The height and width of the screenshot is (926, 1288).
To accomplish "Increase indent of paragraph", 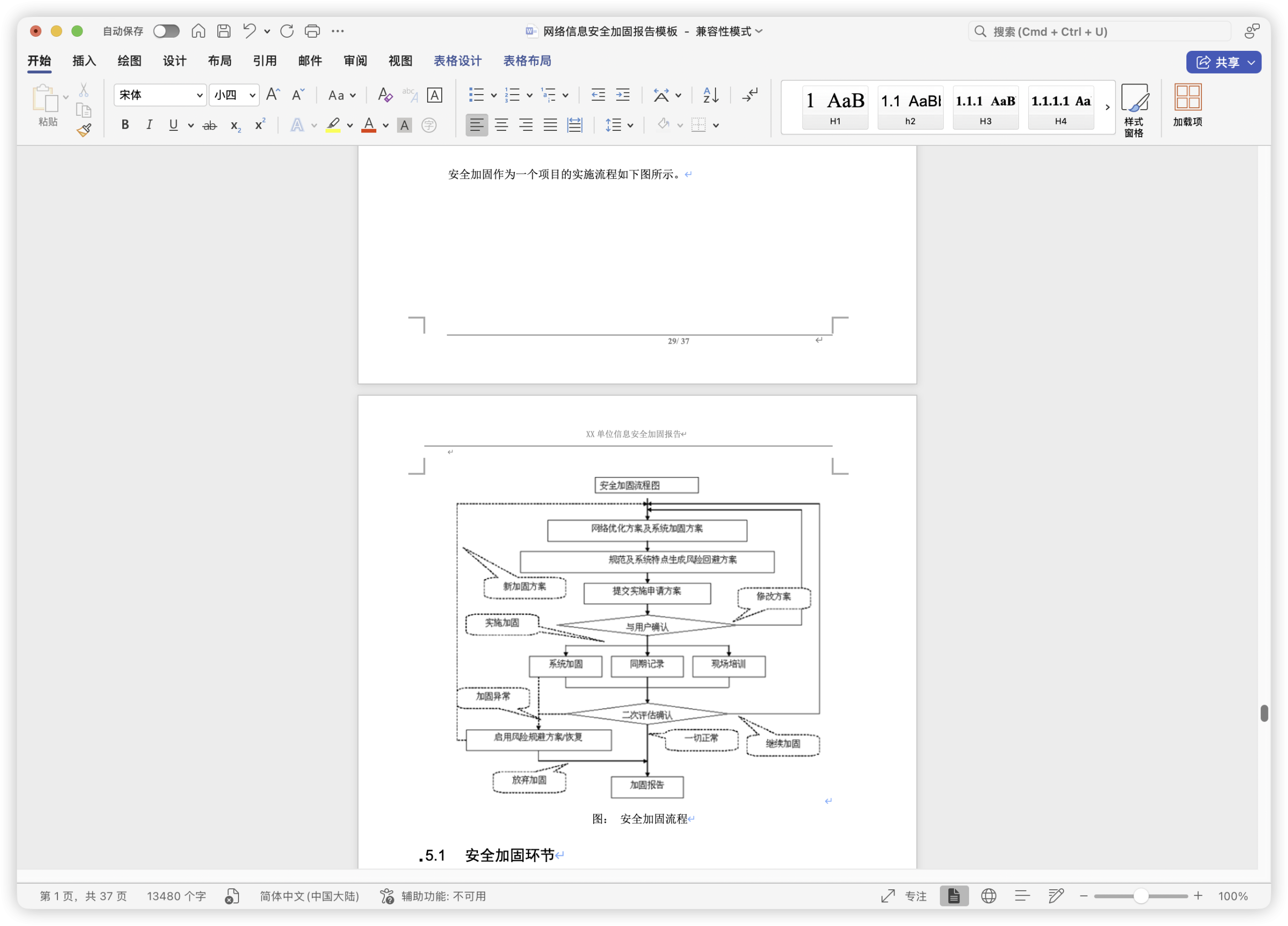I will tap(623, 95).
